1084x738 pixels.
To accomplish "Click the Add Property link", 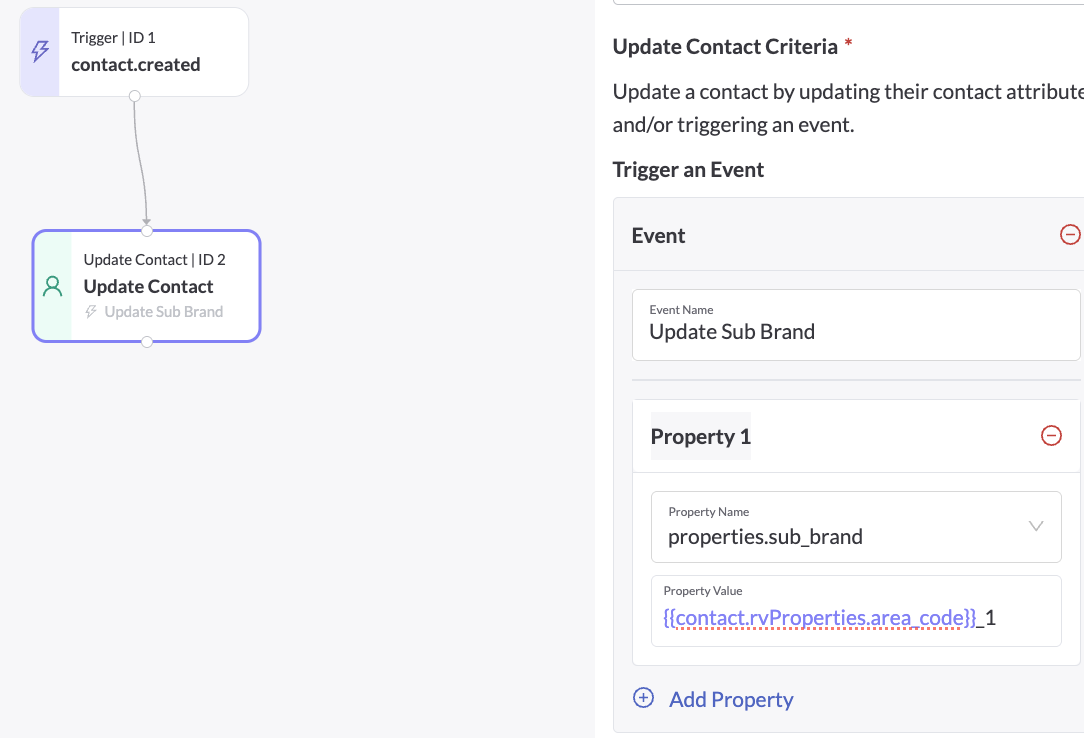I will (731, 699).
